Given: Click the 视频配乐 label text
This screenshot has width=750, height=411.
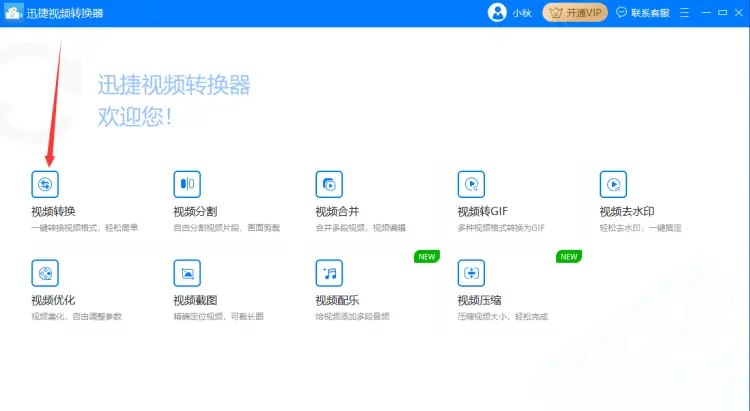Looking at the screenshot, I should tap(337, 300).
